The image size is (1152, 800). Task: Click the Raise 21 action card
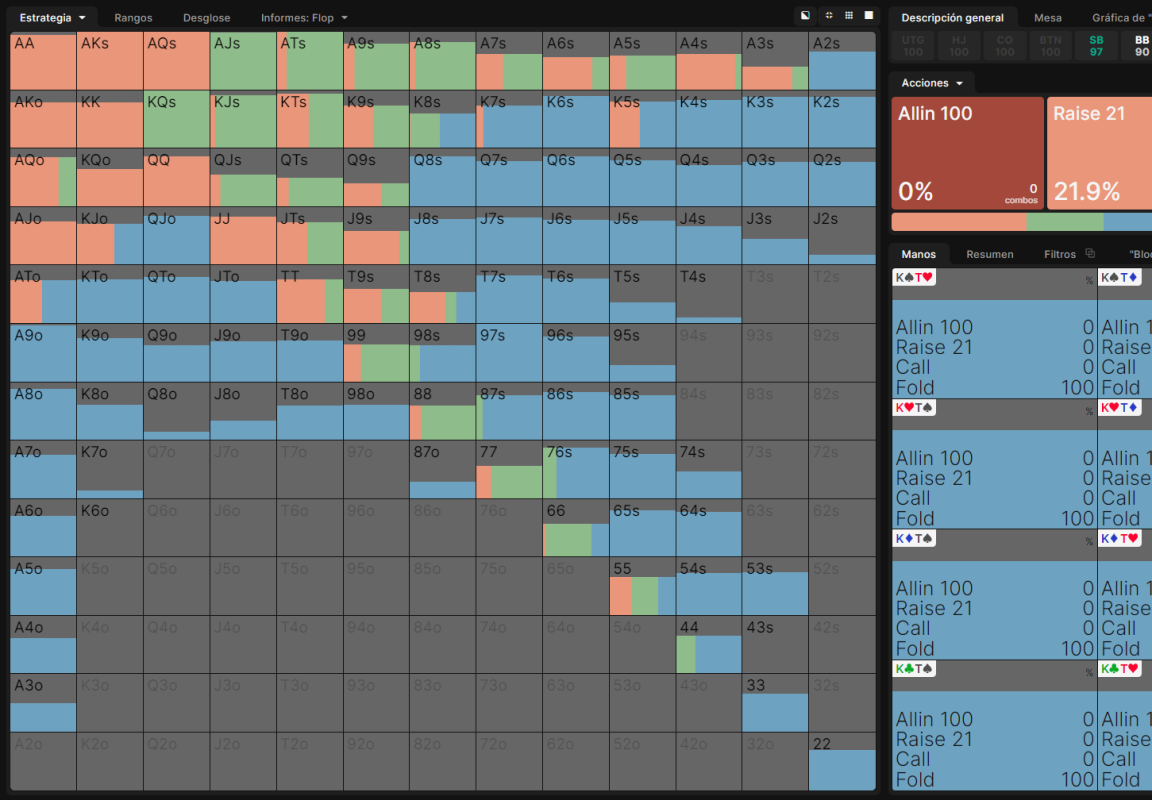(1099, 154)
